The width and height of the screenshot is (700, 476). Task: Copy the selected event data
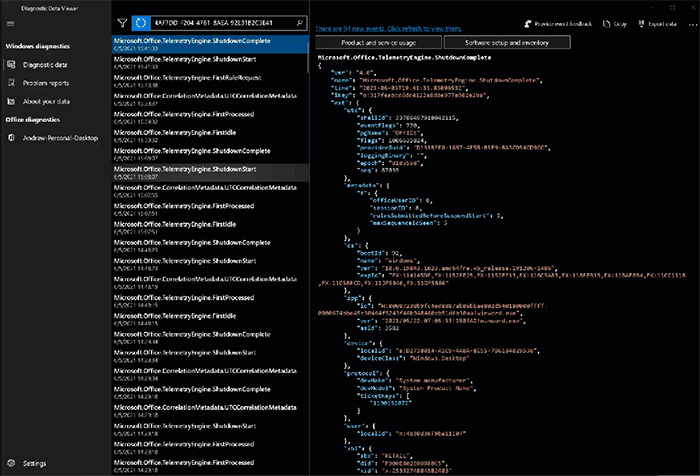pos(615,24)
